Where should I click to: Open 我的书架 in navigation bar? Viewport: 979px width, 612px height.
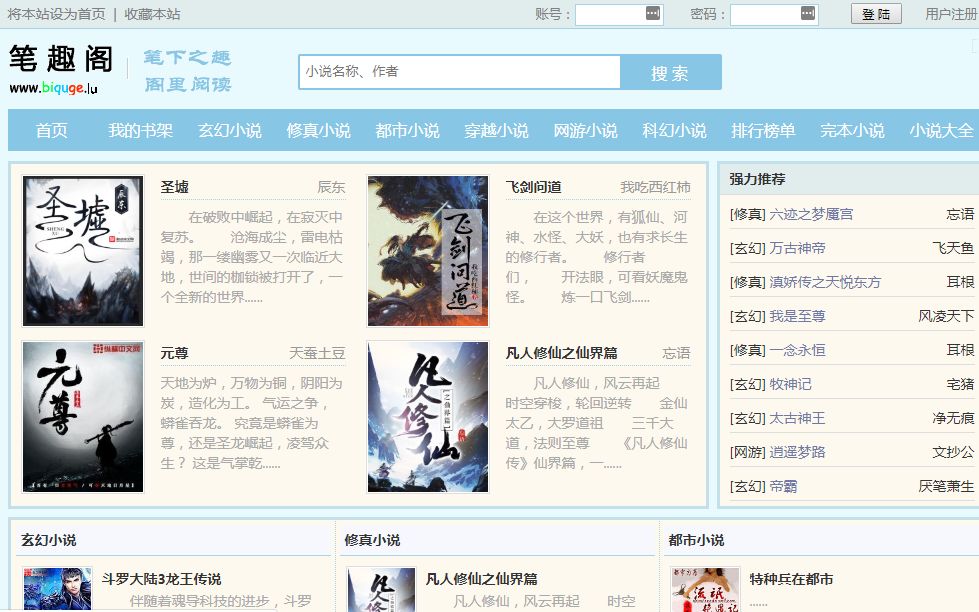140,131
